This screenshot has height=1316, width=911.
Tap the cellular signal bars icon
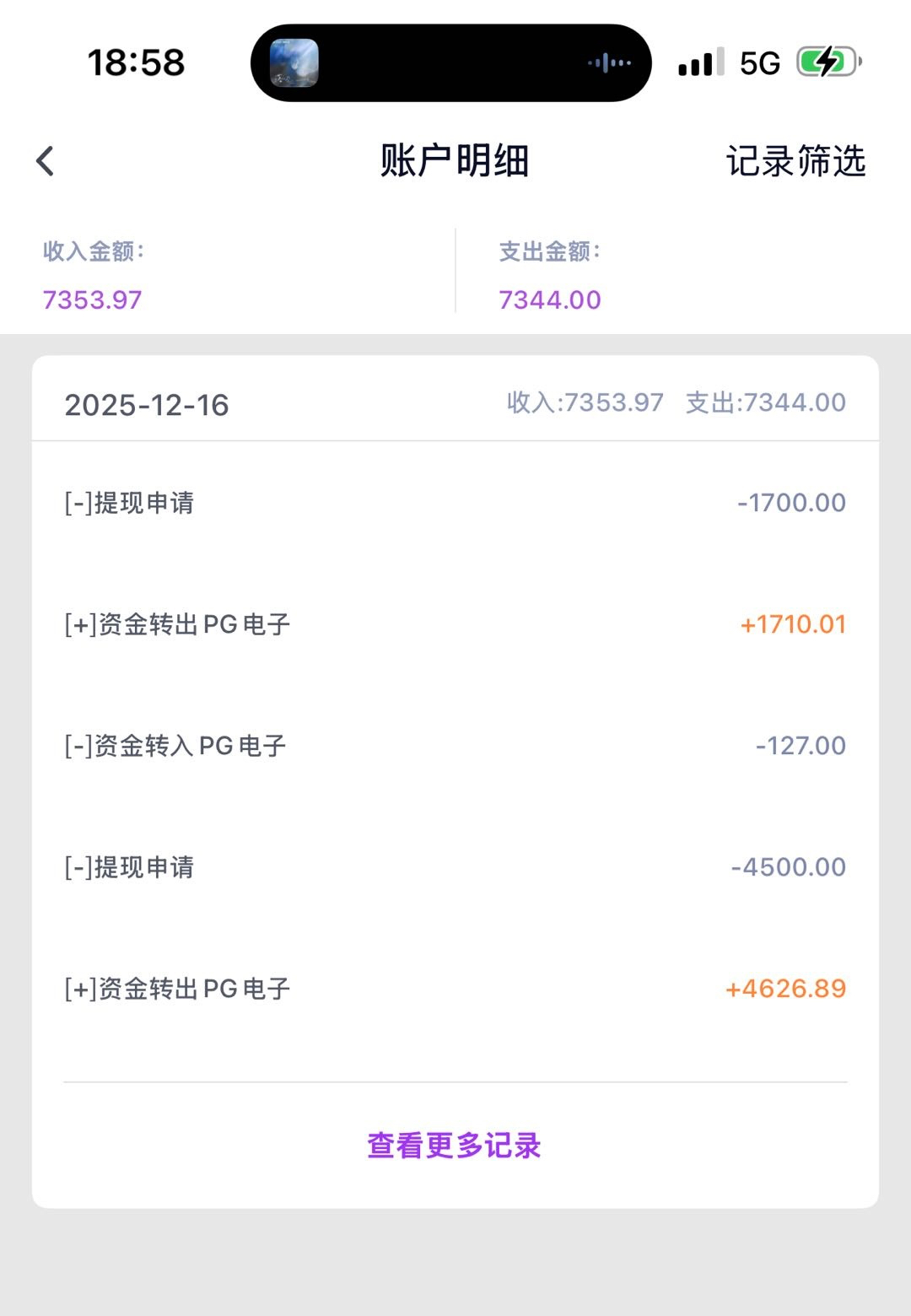[x=700, y=63]
